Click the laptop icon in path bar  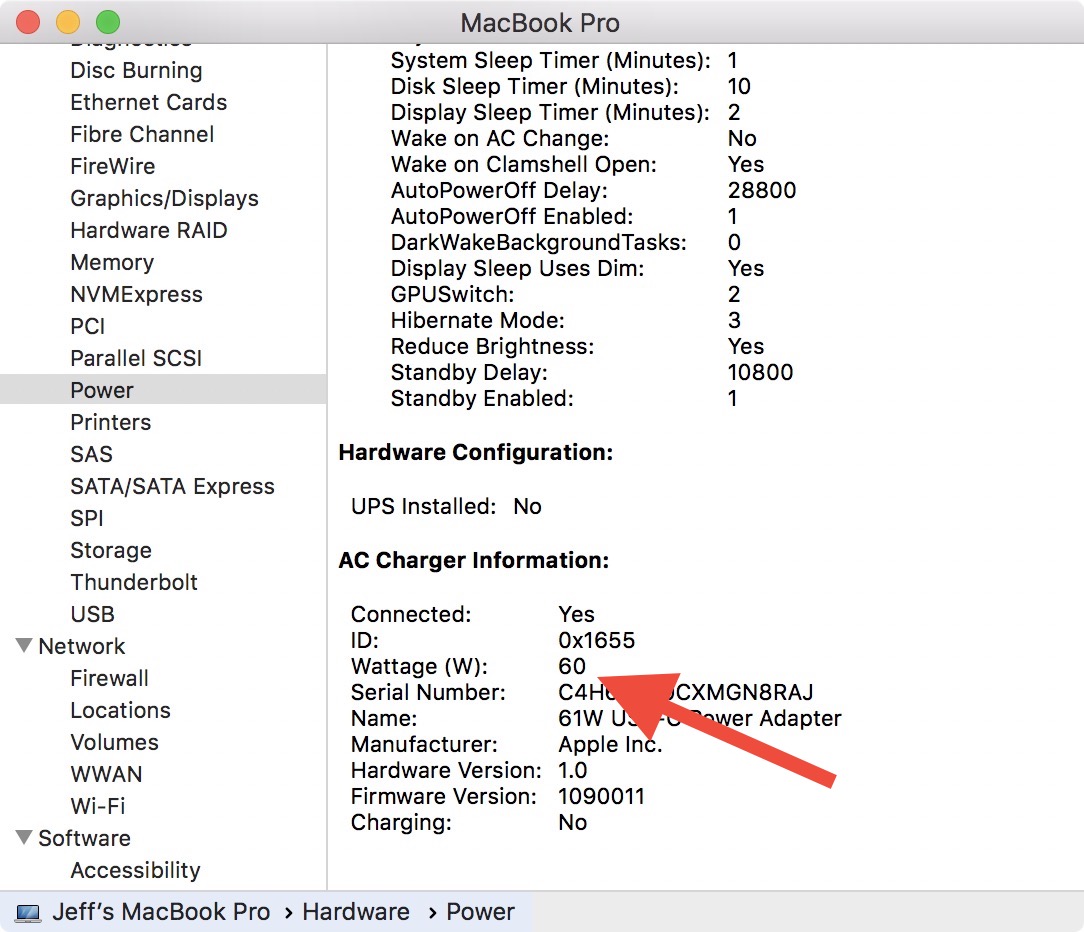pyautogui.click(x=29, y=912)
